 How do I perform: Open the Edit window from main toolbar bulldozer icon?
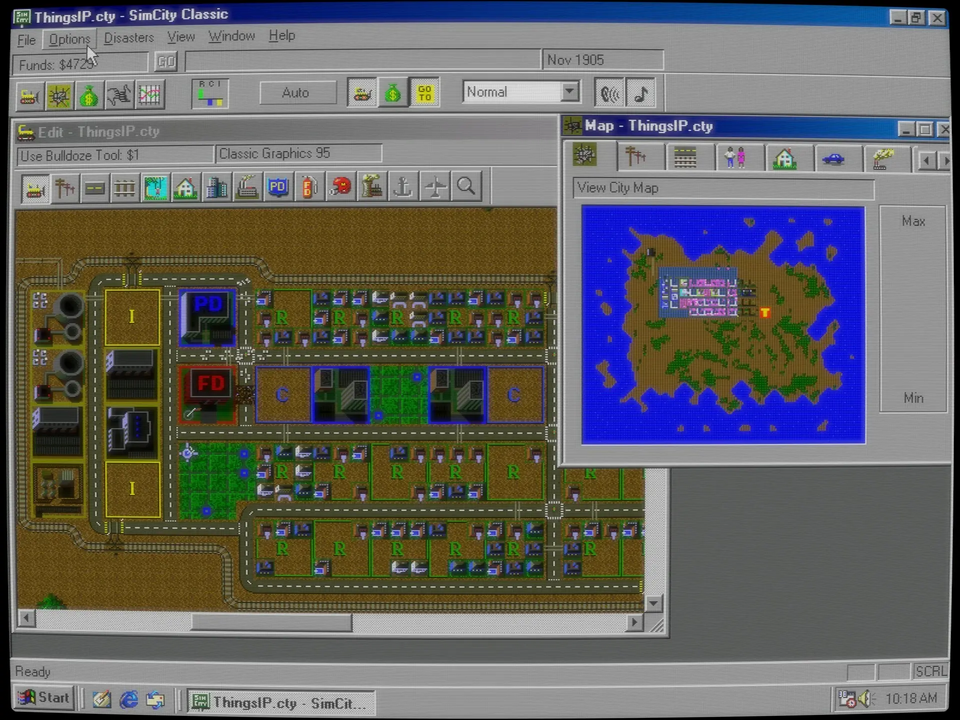(x=29, y=96)
